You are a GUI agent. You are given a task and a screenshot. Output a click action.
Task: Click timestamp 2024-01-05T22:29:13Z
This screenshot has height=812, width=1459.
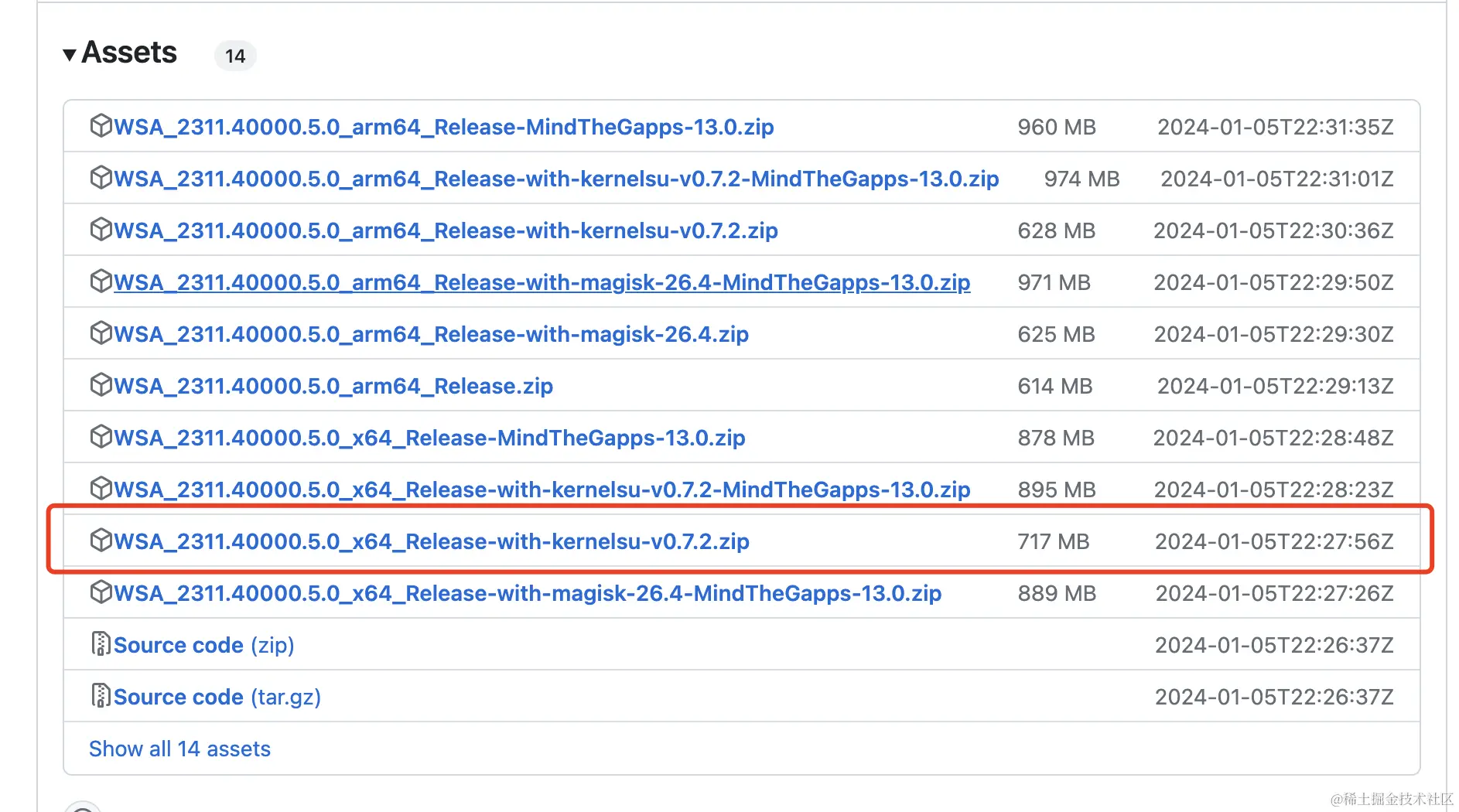[x=1276, y=386]
